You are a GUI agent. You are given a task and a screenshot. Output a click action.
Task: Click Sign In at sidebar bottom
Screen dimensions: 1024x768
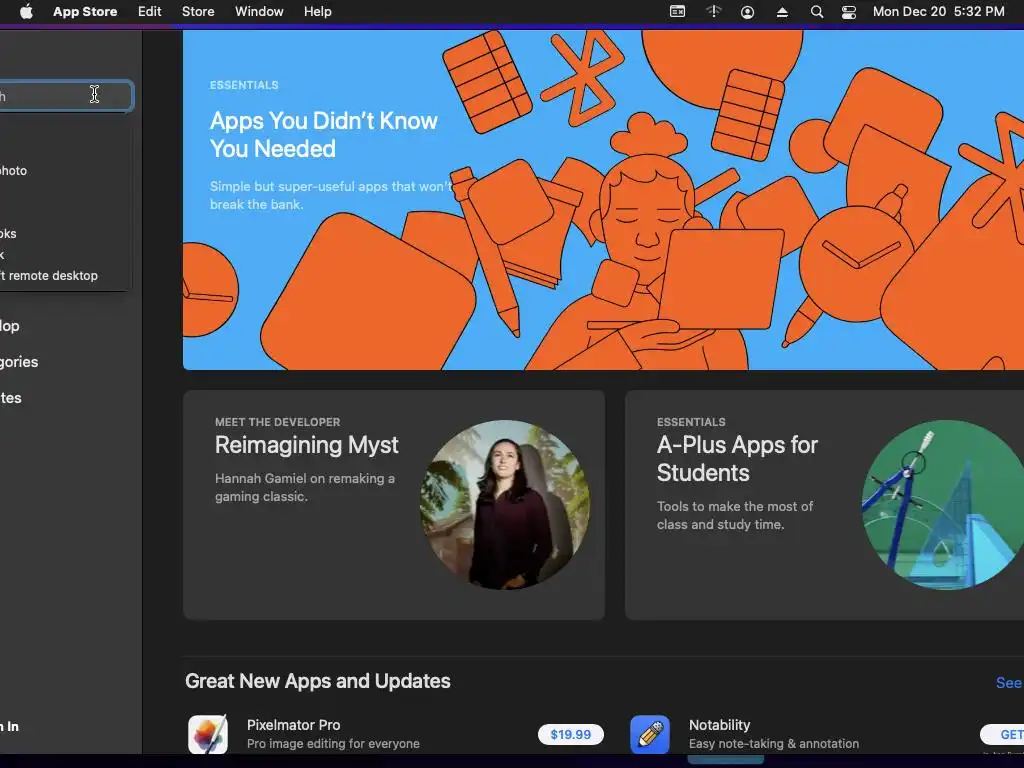point(9,726)
